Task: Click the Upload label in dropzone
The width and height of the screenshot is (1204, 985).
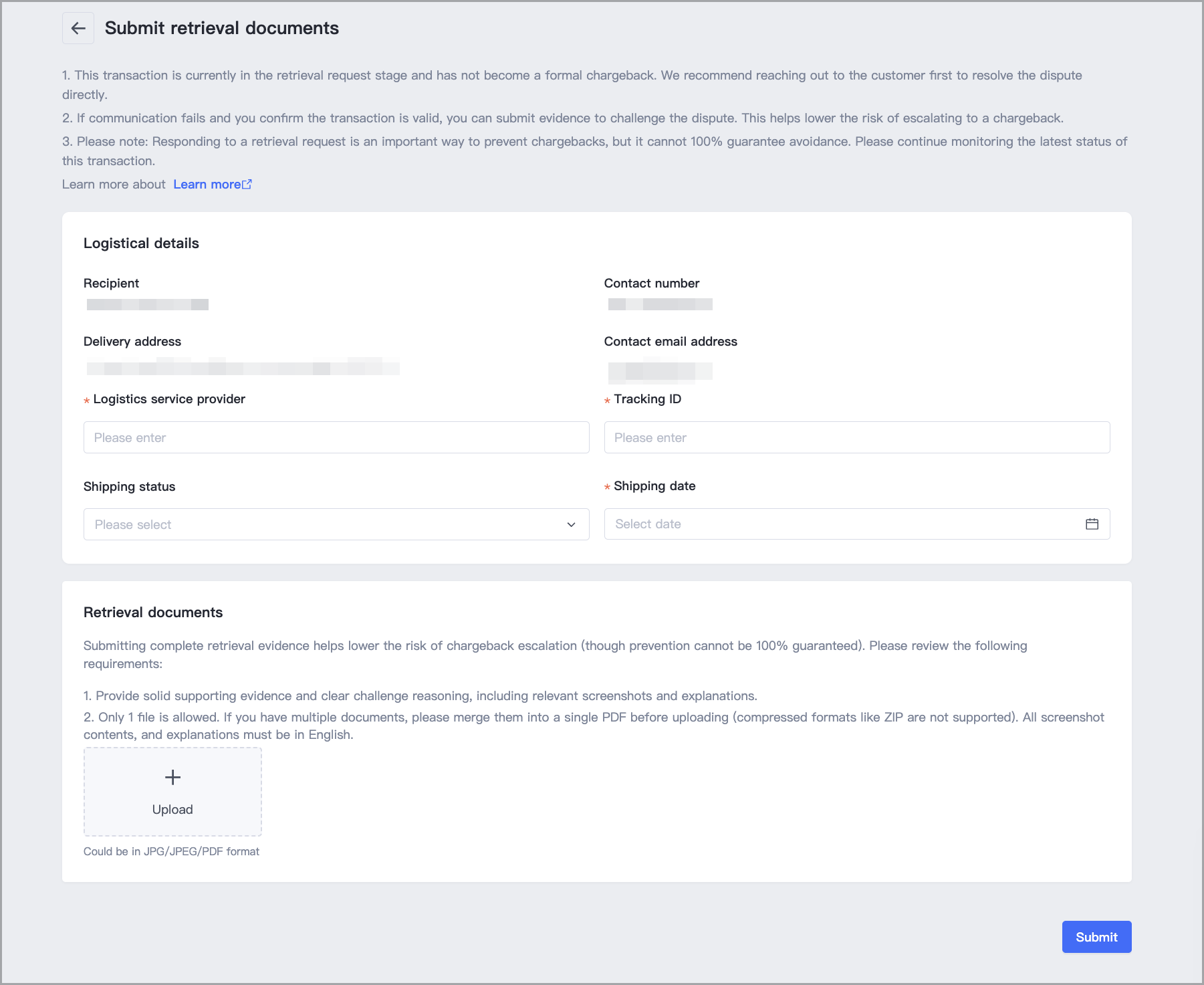Action: pos(172,809)
